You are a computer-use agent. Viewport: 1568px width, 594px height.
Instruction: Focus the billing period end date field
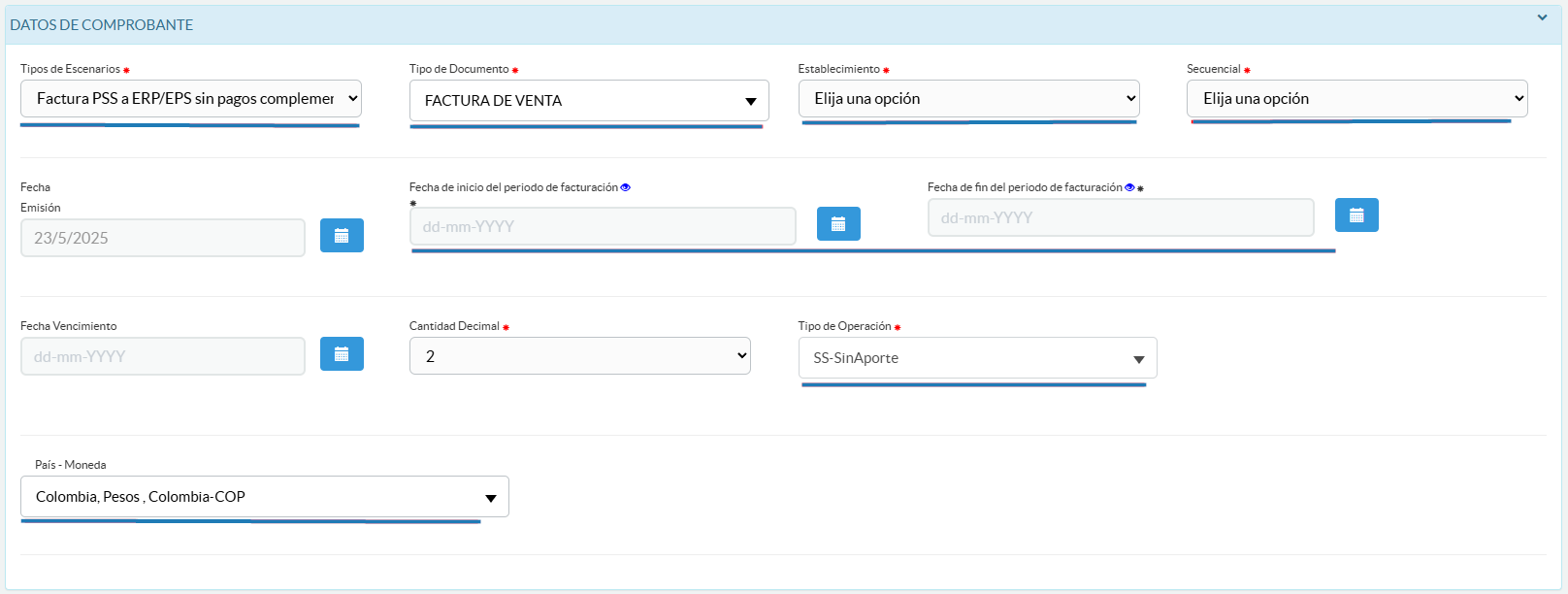[1121, 218]
